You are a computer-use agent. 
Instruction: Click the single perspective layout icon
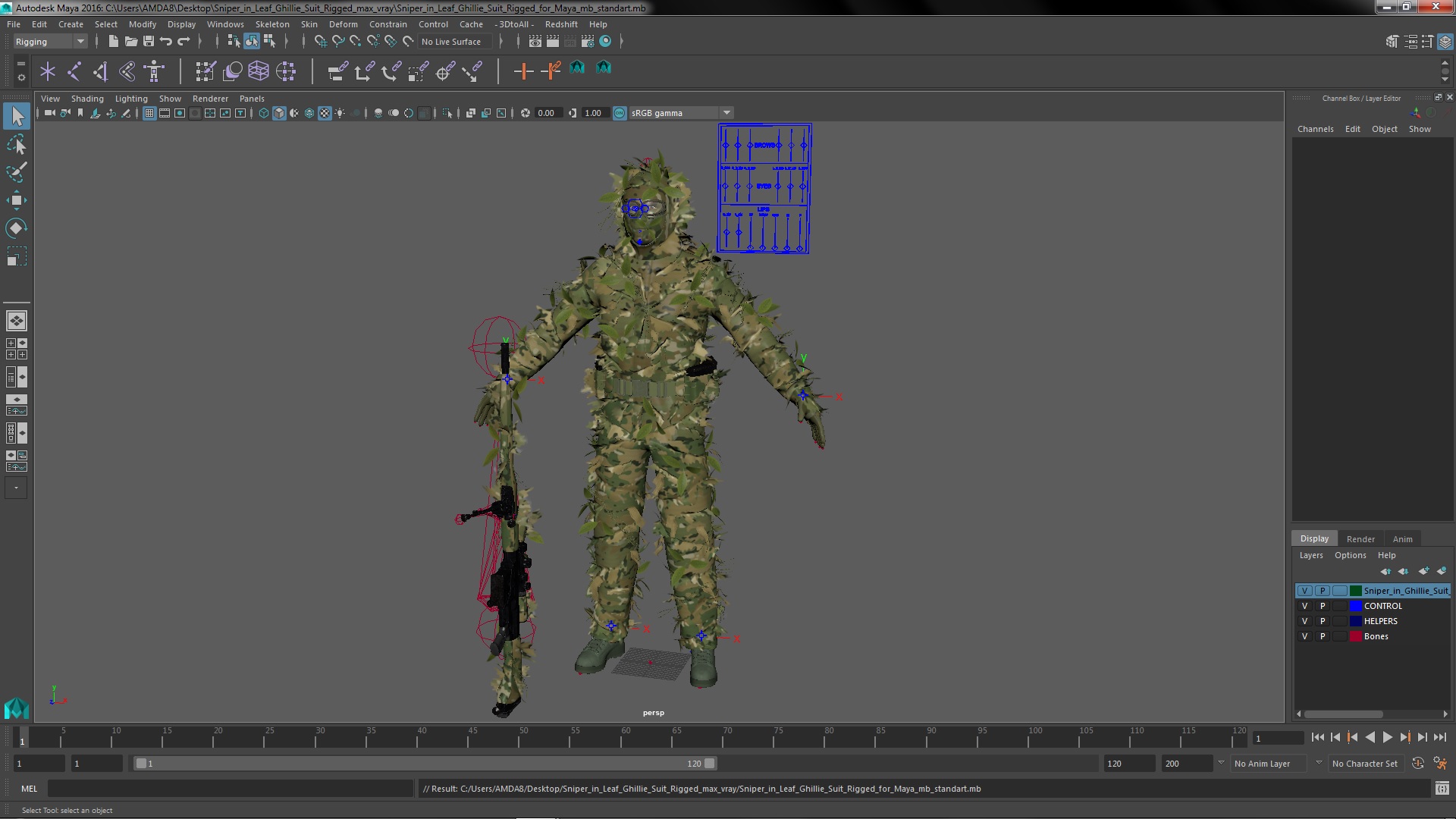coord(17,321)
